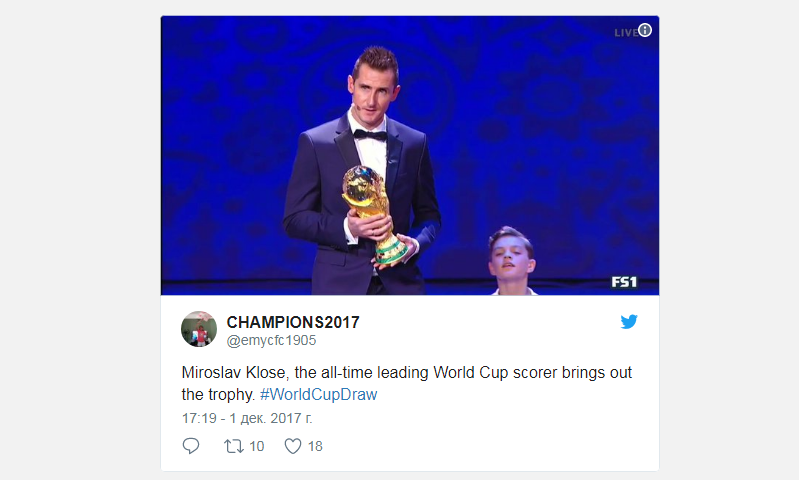Follow the #WorldCupDraw hashtag link

point(319,394)
